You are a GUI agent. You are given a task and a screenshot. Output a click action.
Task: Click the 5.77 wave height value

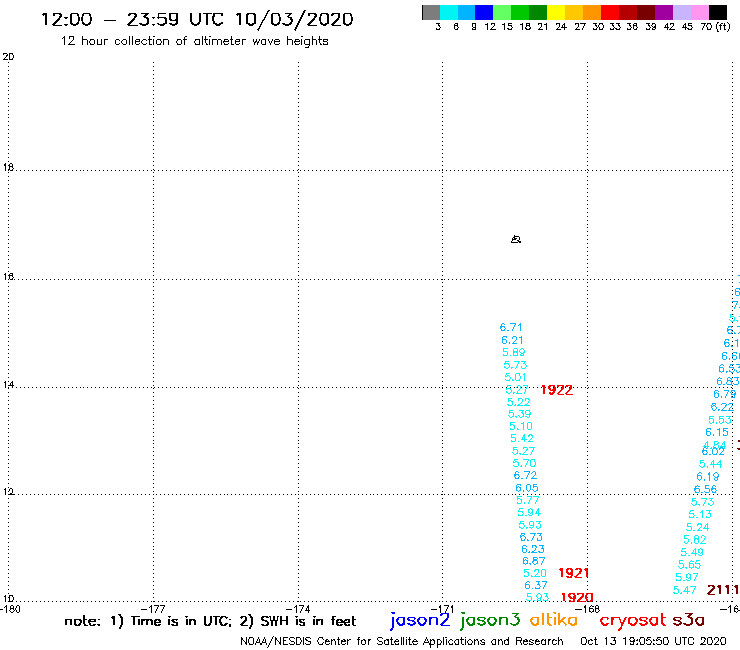528,500
